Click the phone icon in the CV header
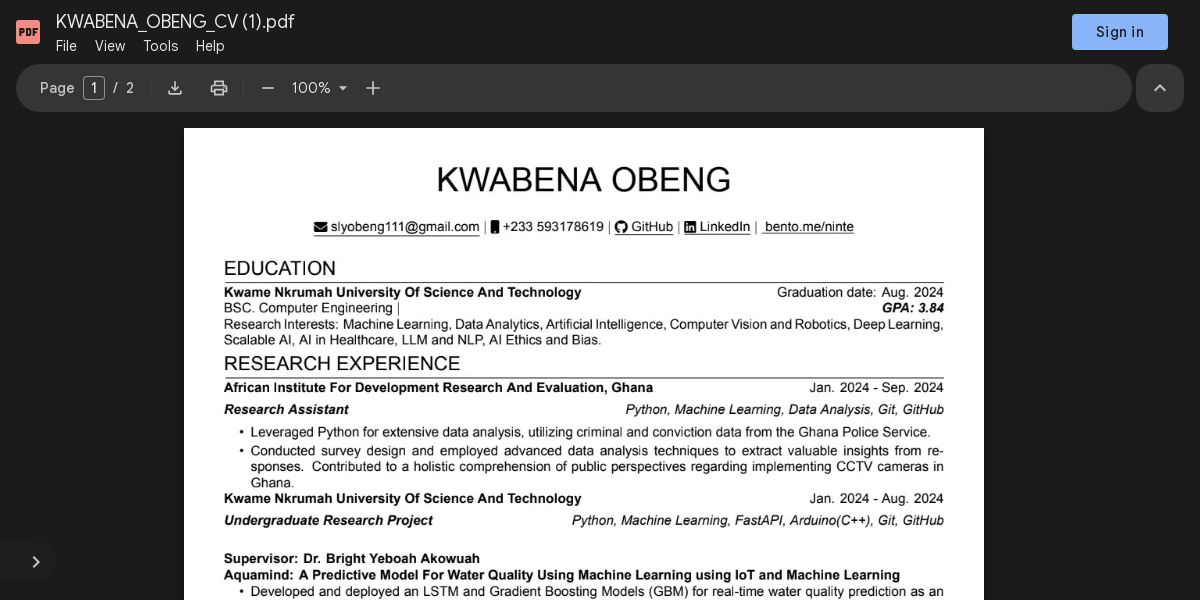This screenshot has width=1200, height=600. coord(495,227)
